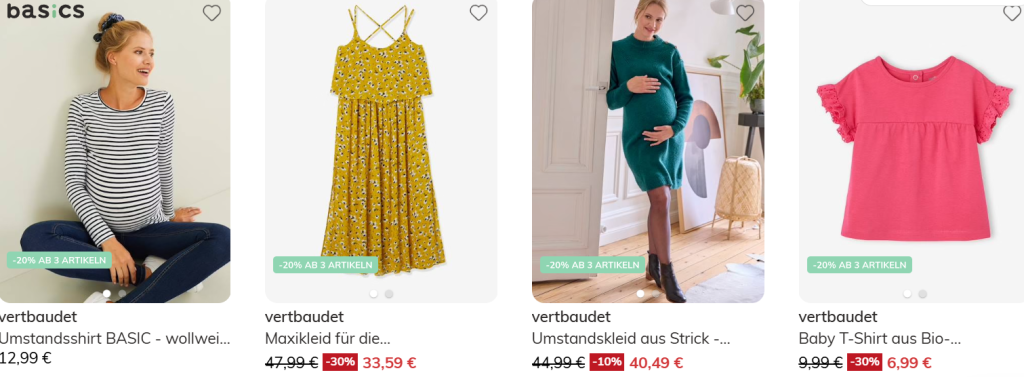Show second image of yellow Maxikleid dot
The image size is (1024, 377).
pos(389,294)
